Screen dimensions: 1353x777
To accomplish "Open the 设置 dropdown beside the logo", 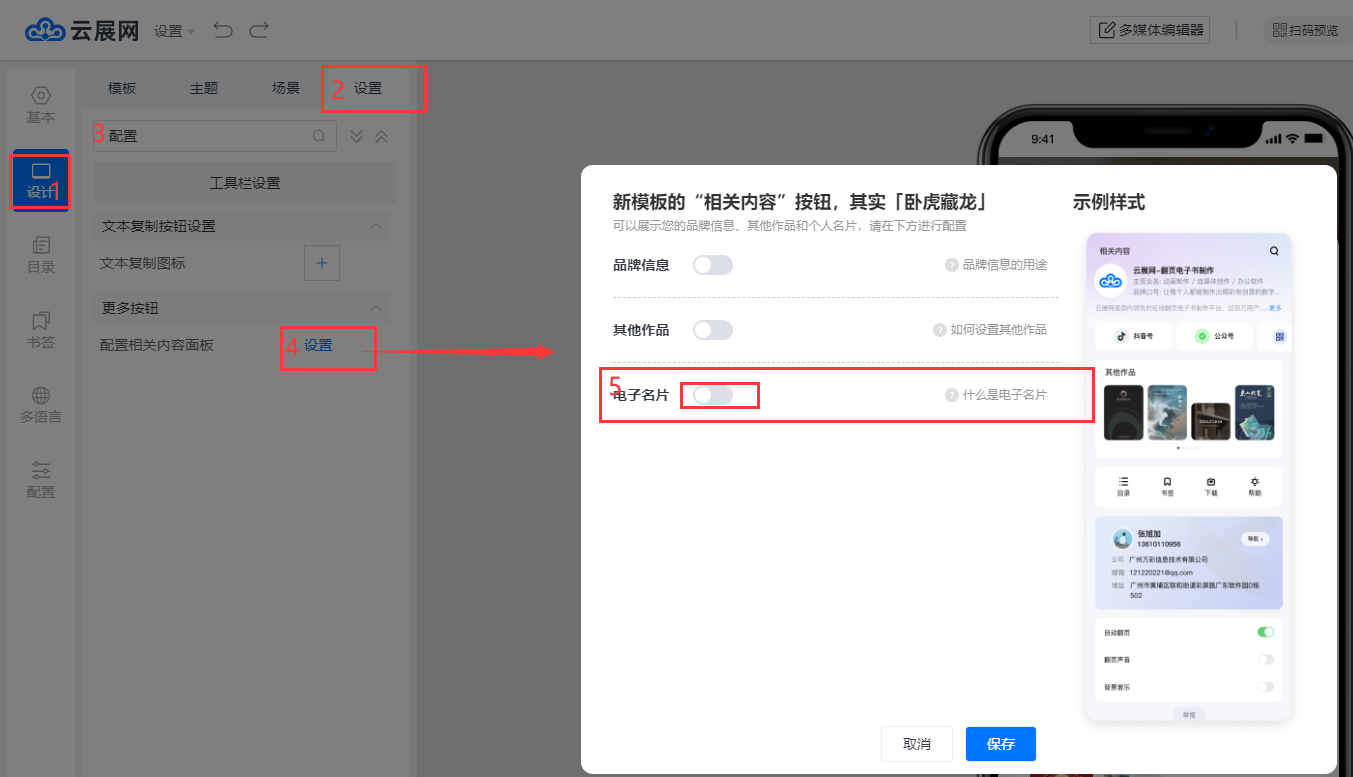I will (174, 31).
